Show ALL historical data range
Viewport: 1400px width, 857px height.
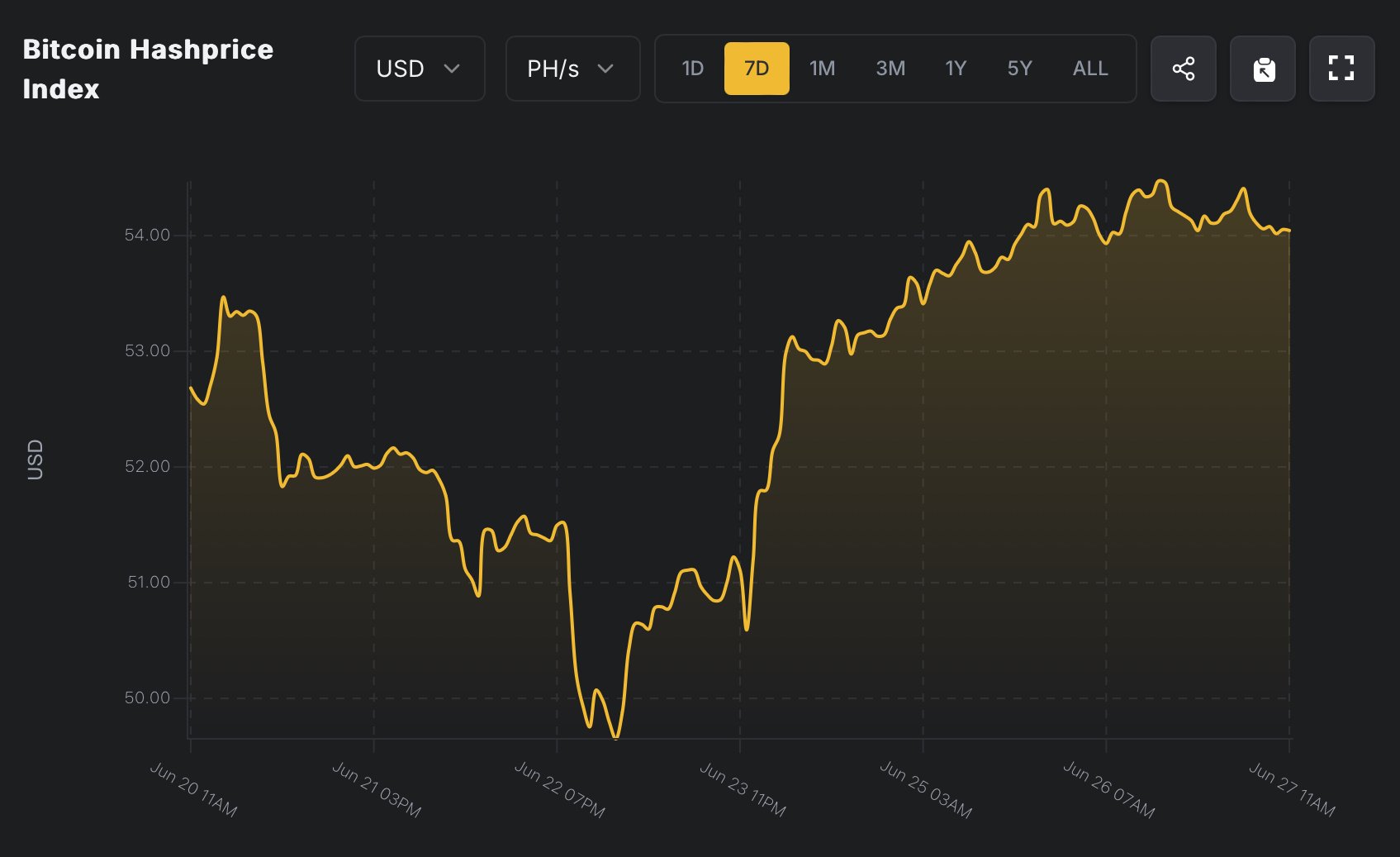1090,69
